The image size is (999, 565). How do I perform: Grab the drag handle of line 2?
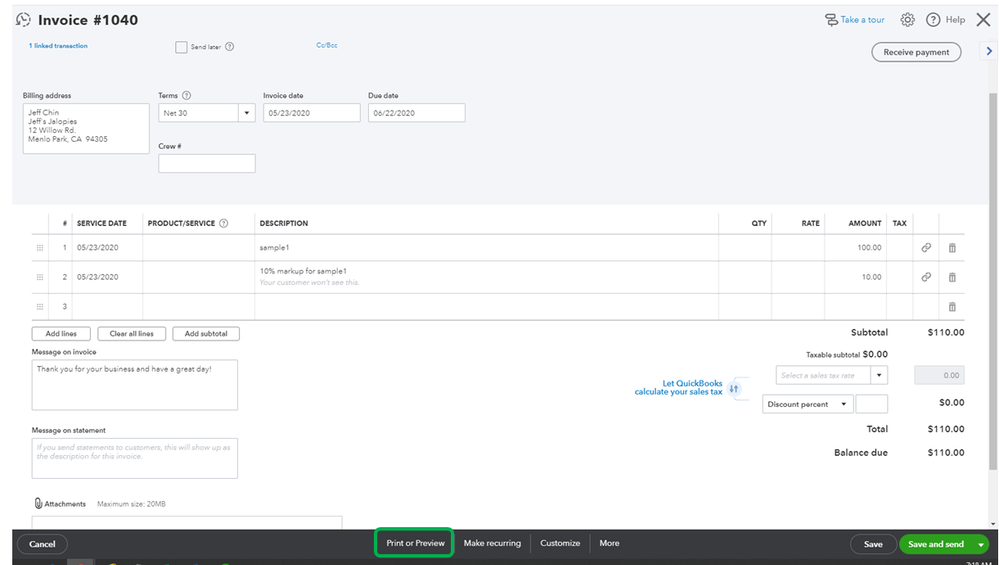[40, 277]
